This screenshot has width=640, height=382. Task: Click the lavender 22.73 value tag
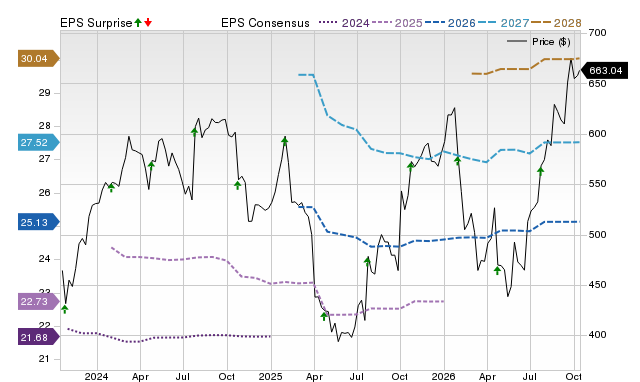point(38,302)
